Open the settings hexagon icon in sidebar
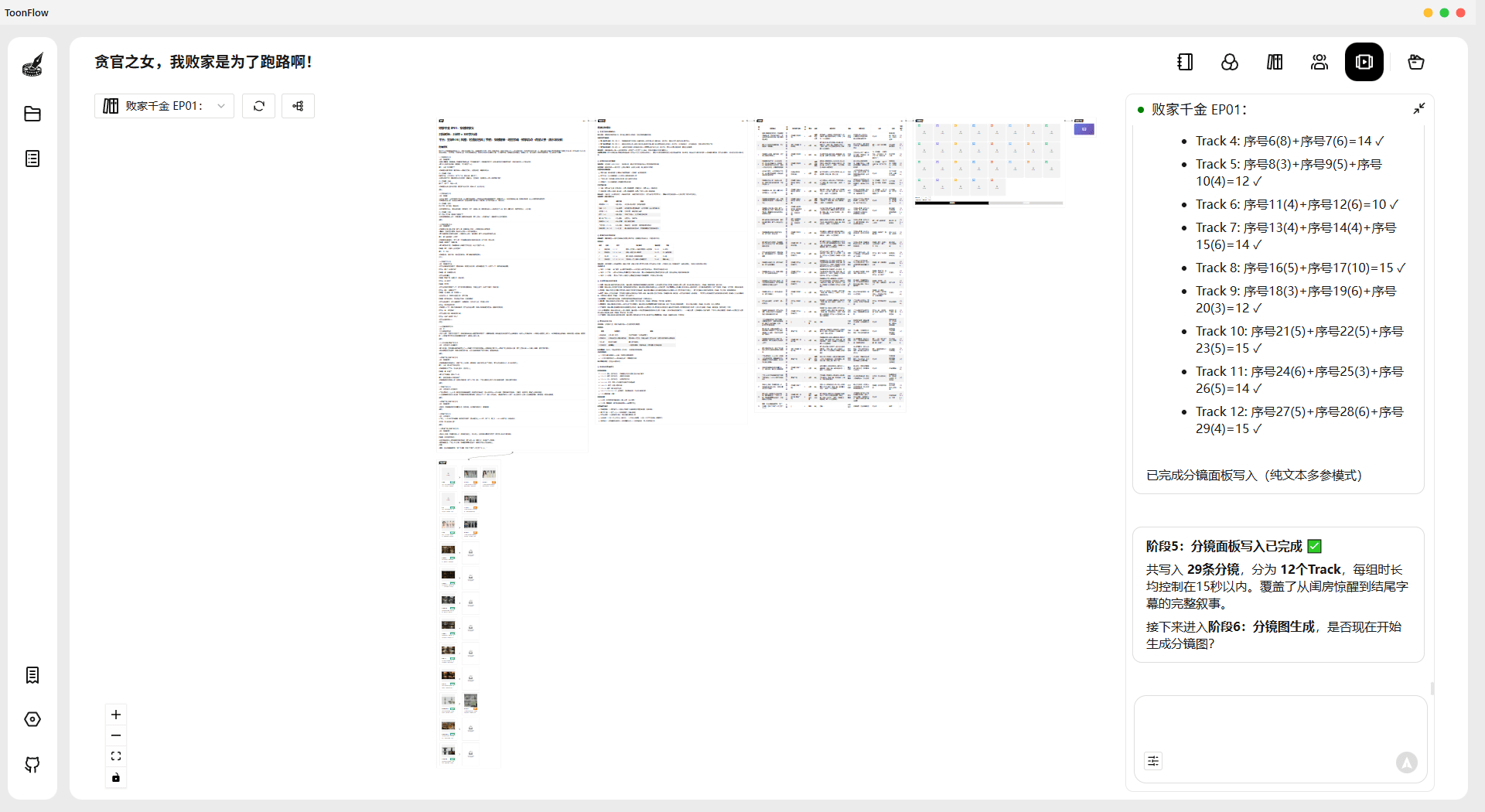Viewport: 1485px width, 812px height. click(32, 719)
